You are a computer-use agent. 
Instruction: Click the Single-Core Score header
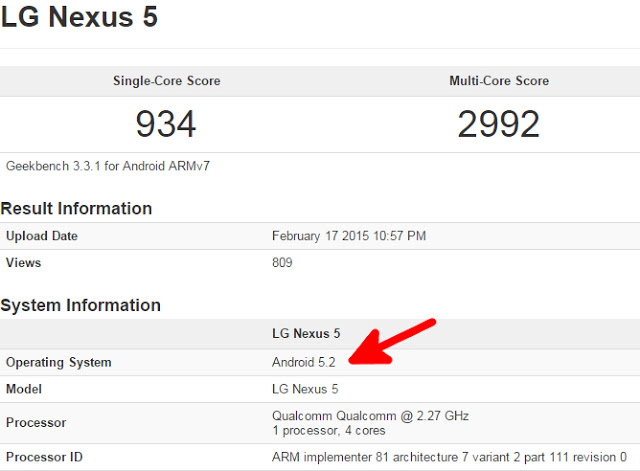[167, 81]
